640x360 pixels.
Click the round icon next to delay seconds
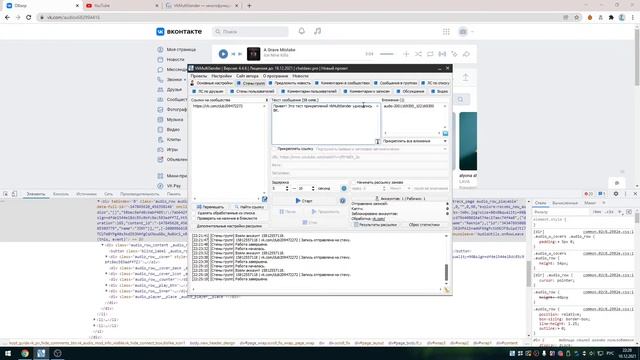pyautogui.click(x=344, y=188)
